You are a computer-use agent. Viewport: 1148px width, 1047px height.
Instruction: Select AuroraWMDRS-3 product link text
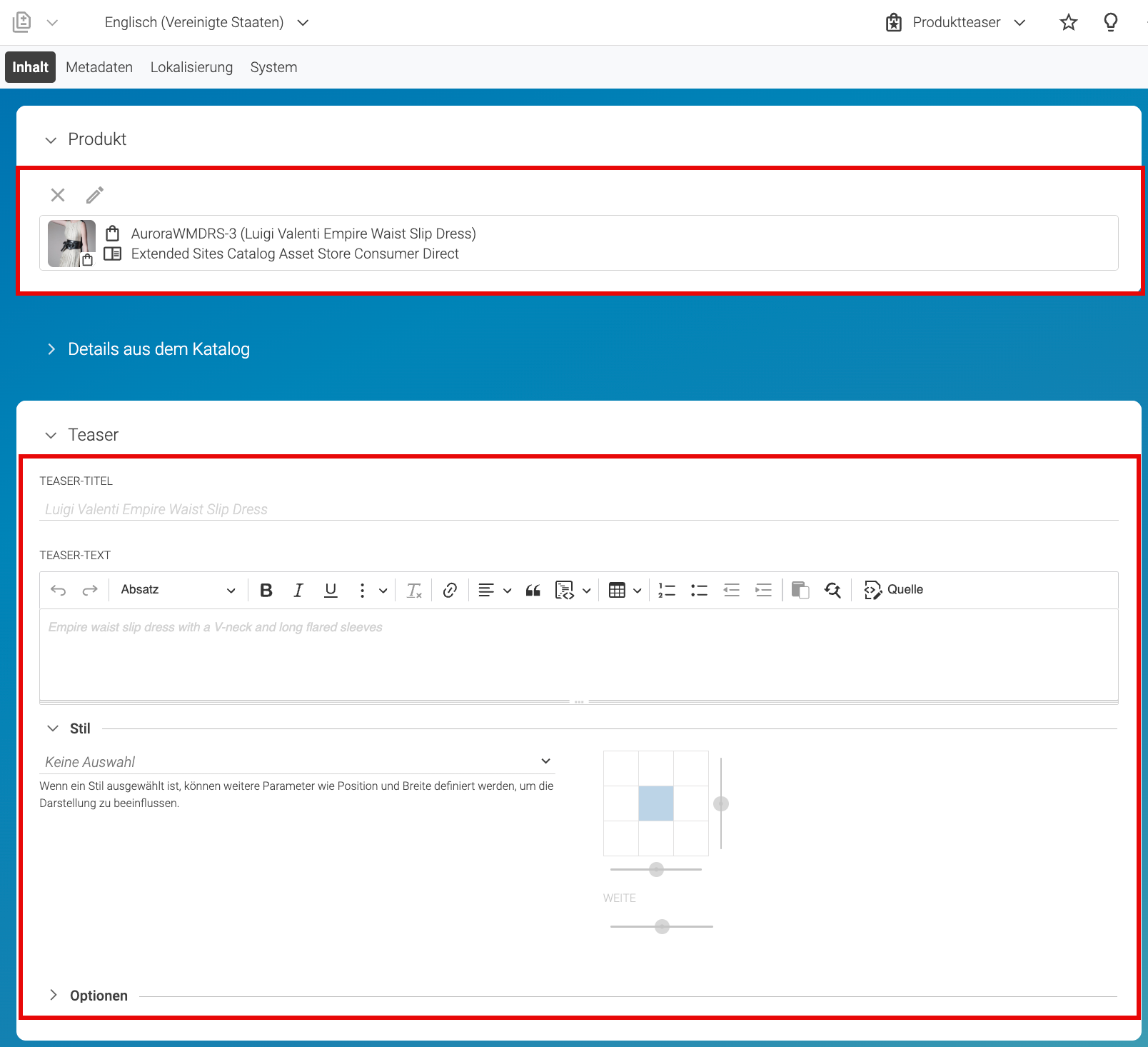point(303,234)
